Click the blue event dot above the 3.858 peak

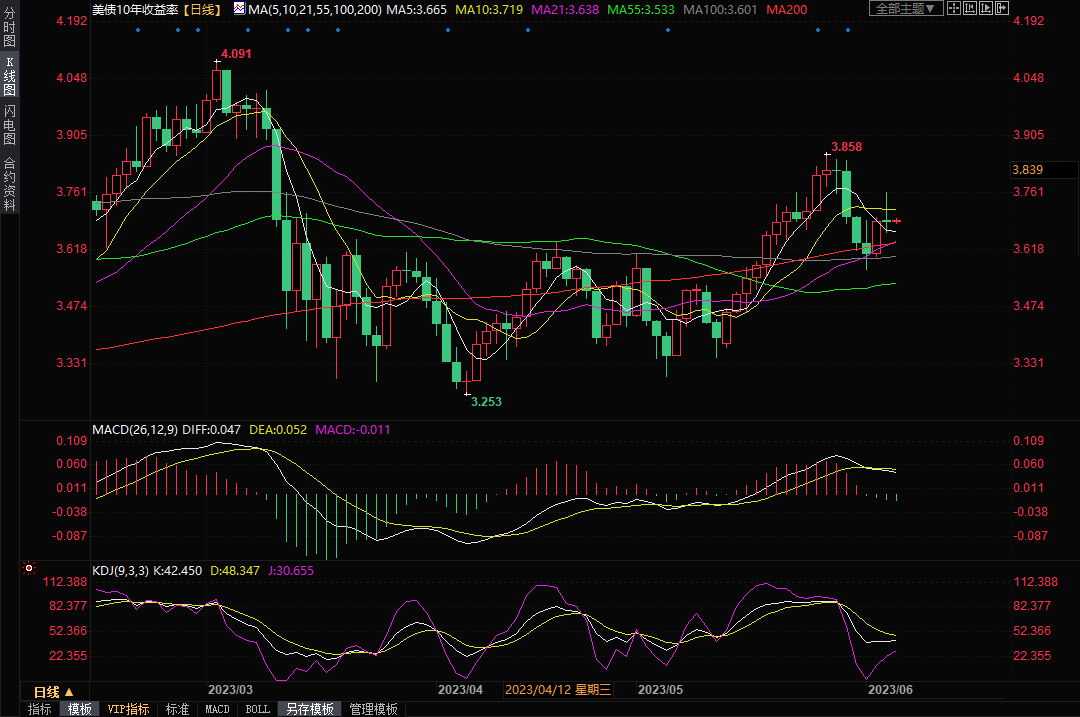(818, 29)
